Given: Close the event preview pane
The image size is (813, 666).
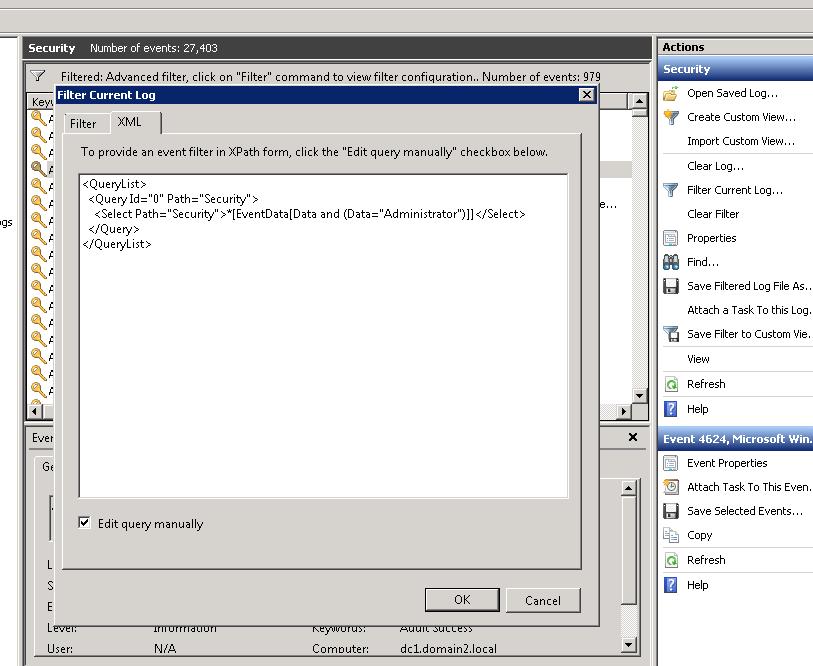Looking at the screenshot, I should 633,437.
